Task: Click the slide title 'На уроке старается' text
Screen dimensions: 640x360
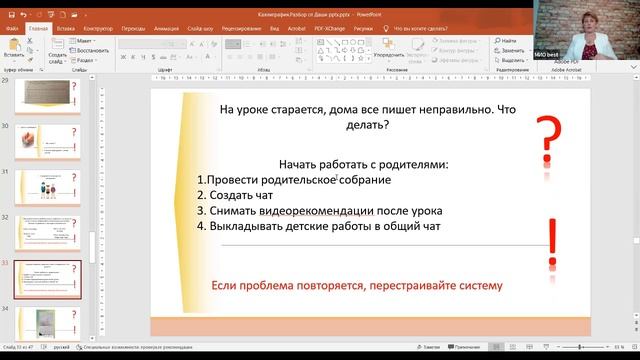Action: click(x=367, y=117)
